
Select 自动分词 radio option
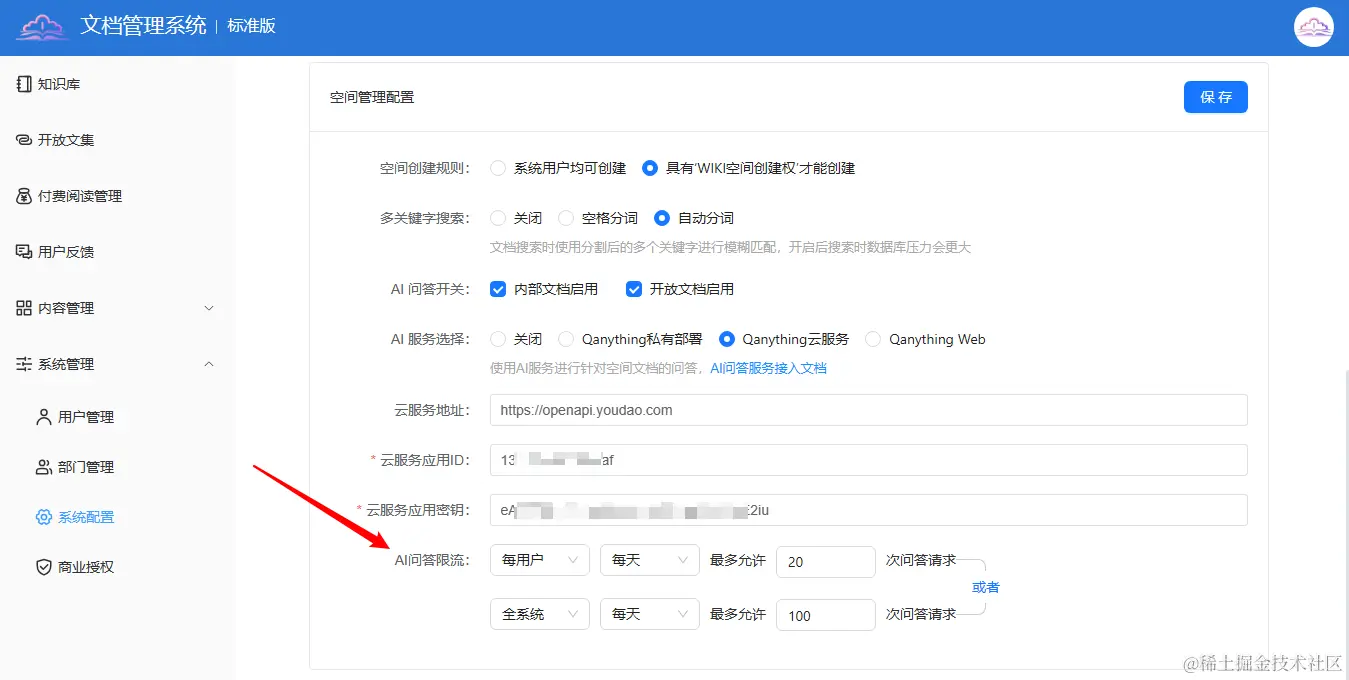(662, 218)
